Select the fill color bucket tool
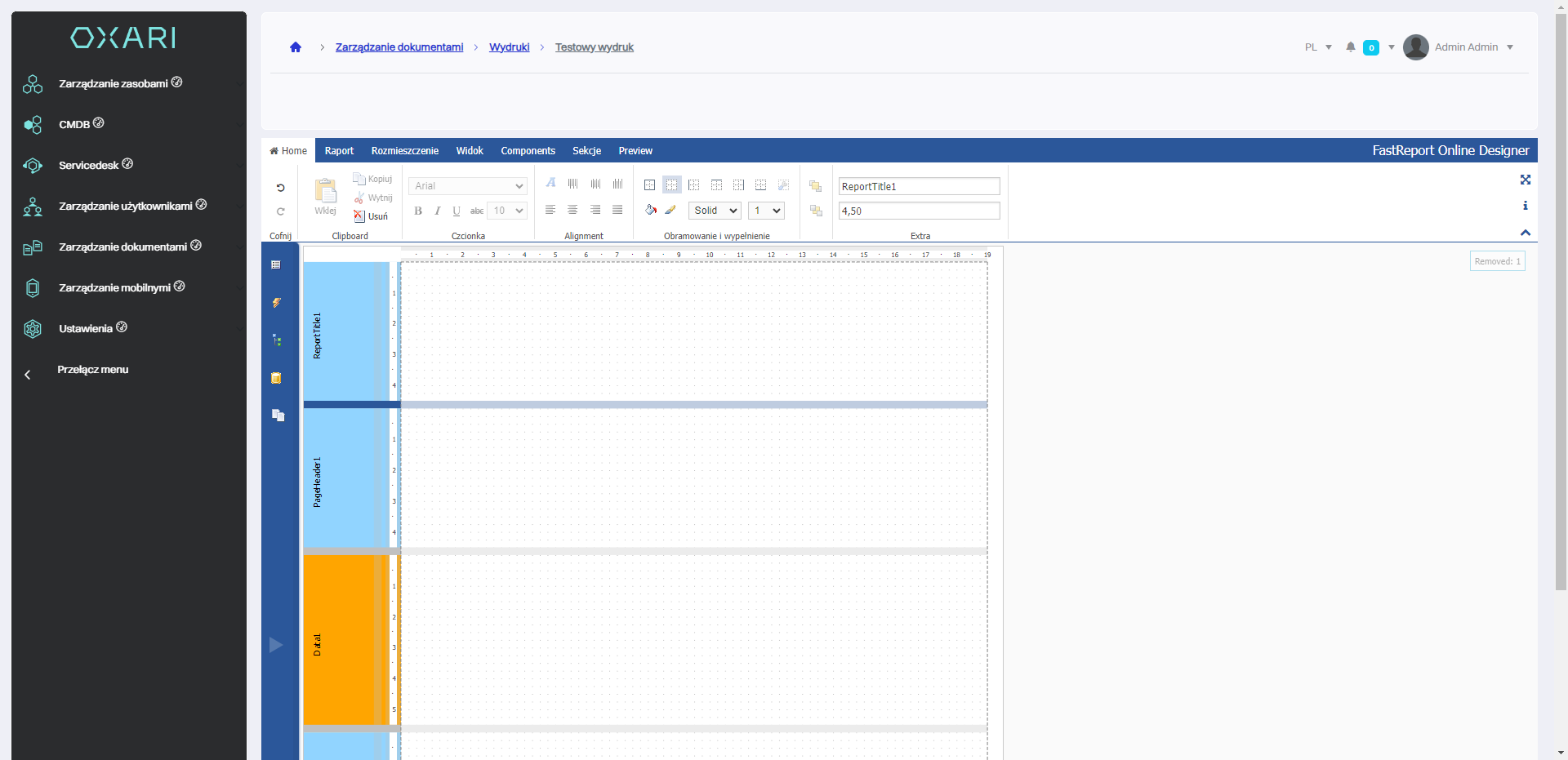The width and height of the screenshot is (1568, 760). [x=650, y=210]
